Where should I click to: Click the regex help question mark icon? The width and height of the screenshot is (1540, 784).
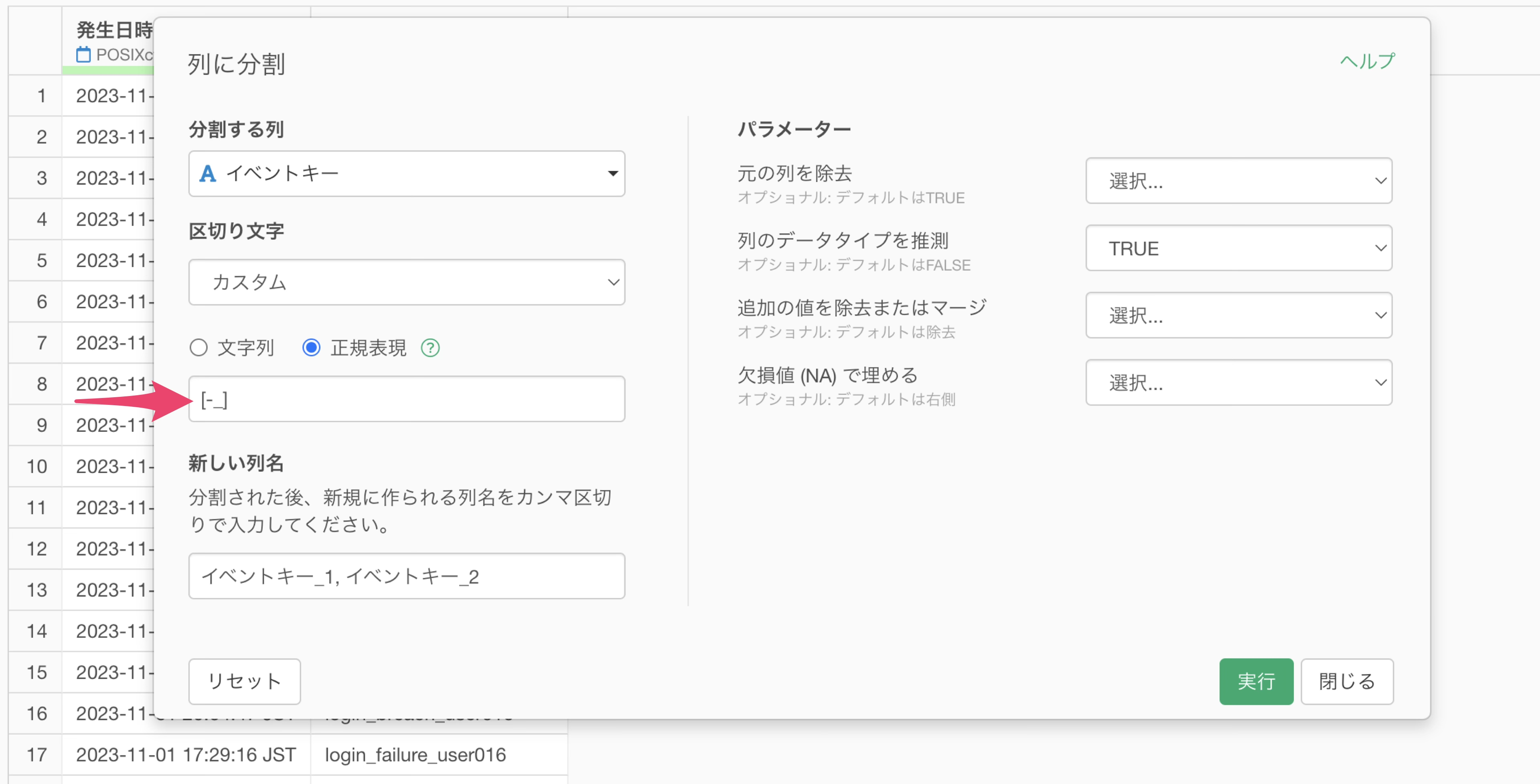coord(430,348)
